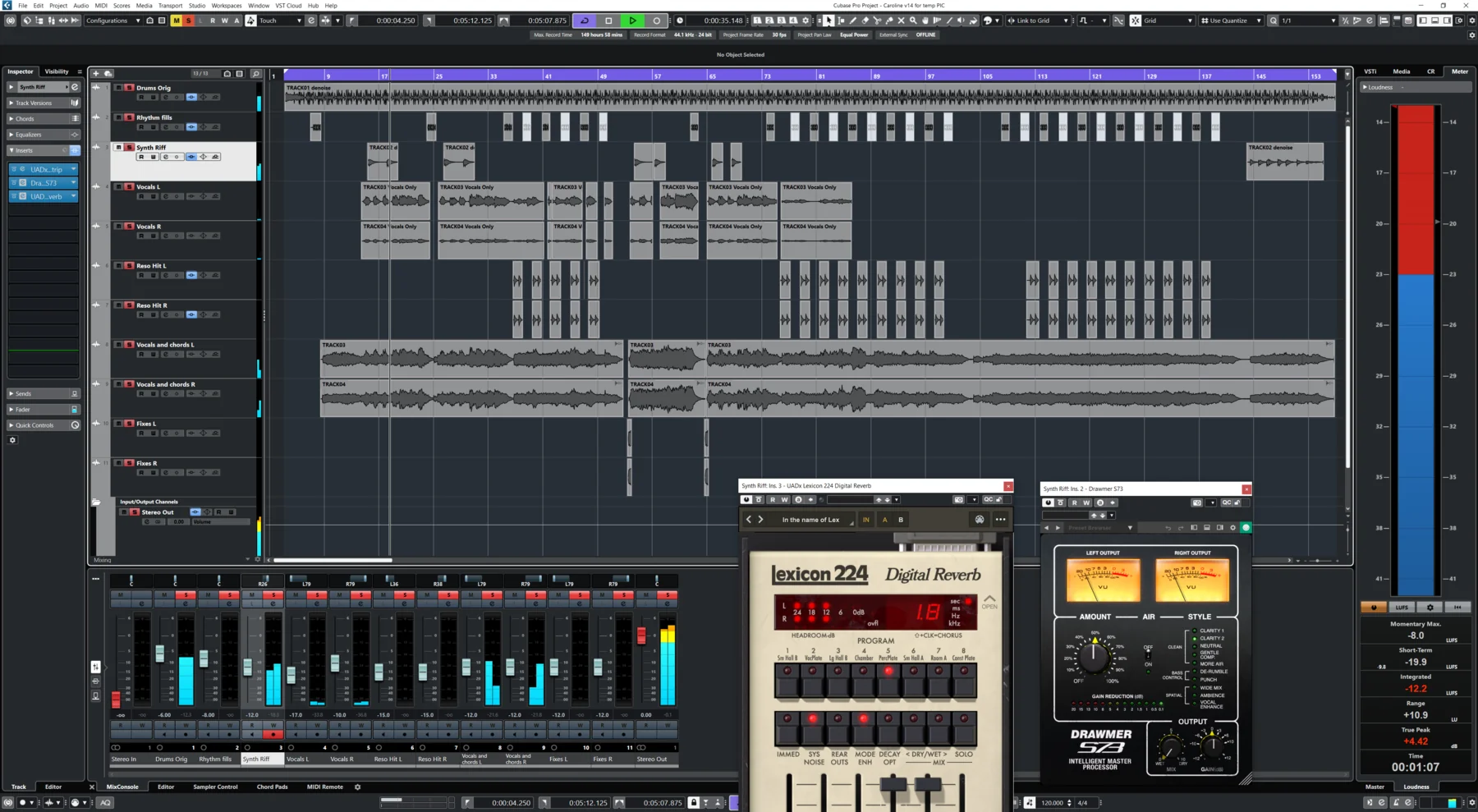The image size is (1478, 812).
Task: Bypass the Lexicon 224 plugin power icon
Action: point(746,499)
